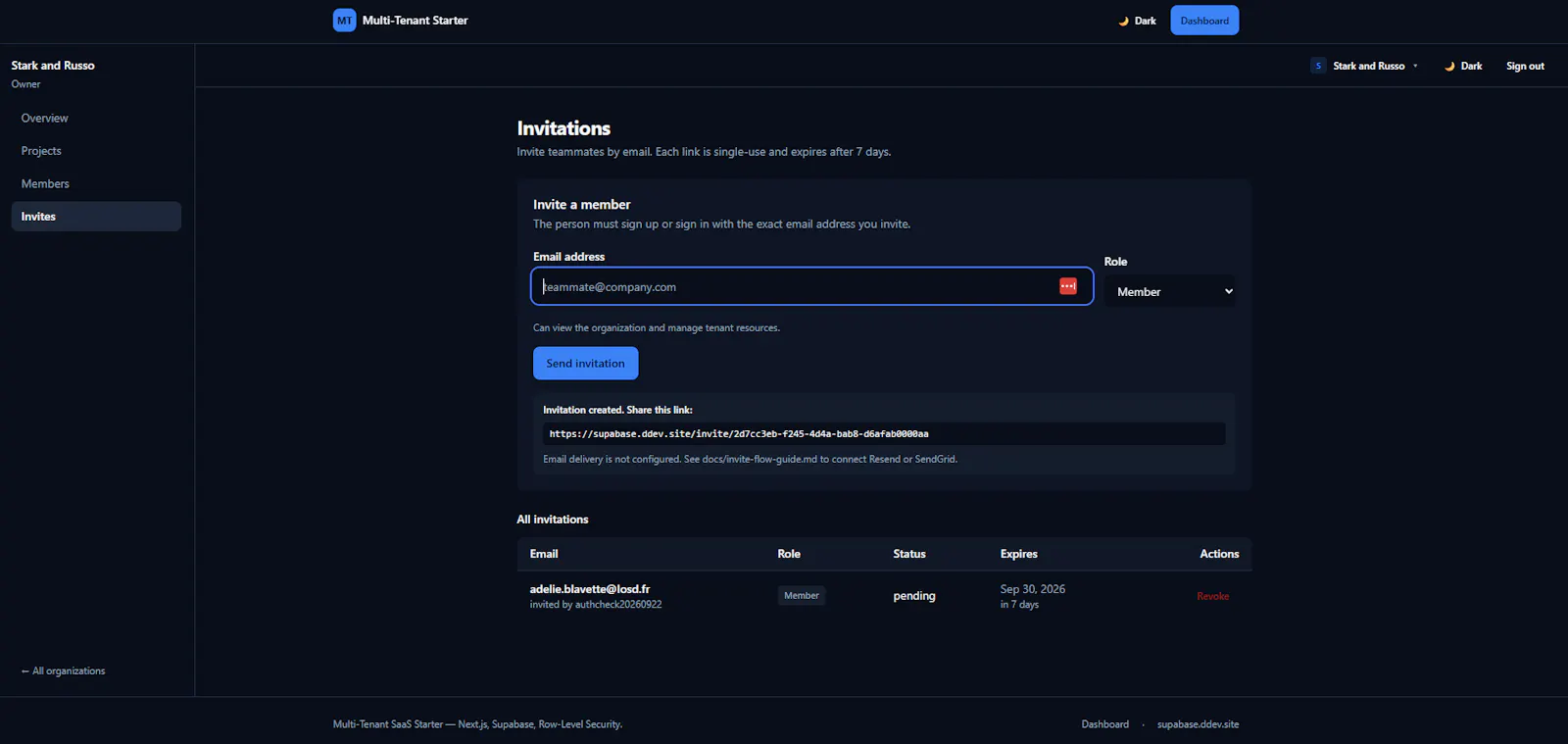
Task: Open the Role dropdown set to Member
Action: coord(1170,291)
